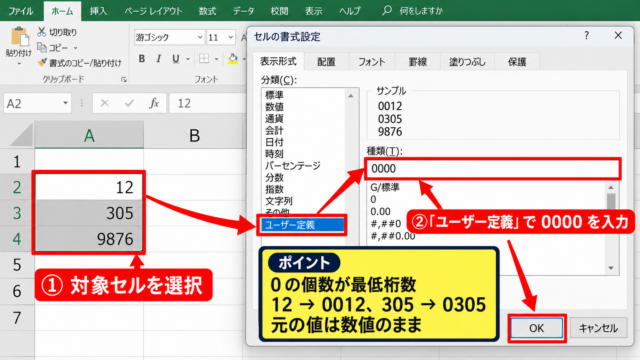
Task: Click 書式のコピー/貼り付け button
Action: [x=80, y=63]
